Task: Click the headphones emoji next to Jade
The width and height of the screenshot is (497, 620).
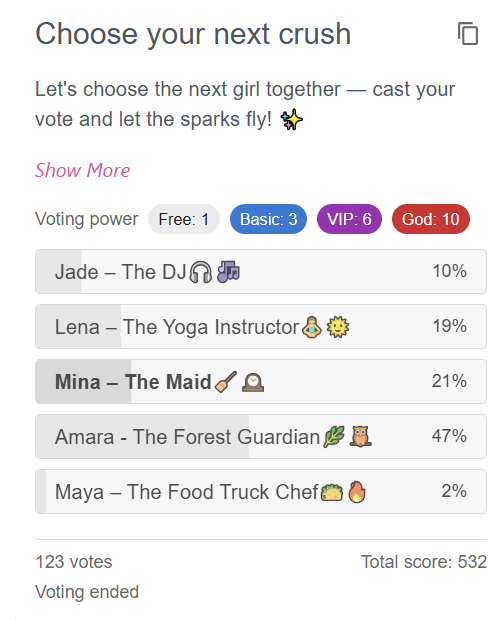Action: [x=201, y=272]
